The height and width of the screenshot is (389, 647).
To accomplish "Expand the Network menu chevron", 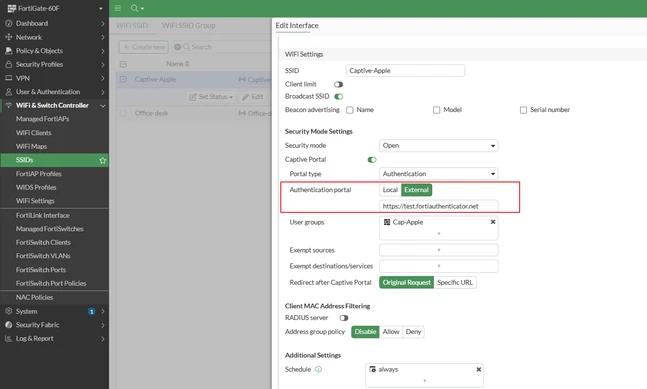I will [103, 37].
